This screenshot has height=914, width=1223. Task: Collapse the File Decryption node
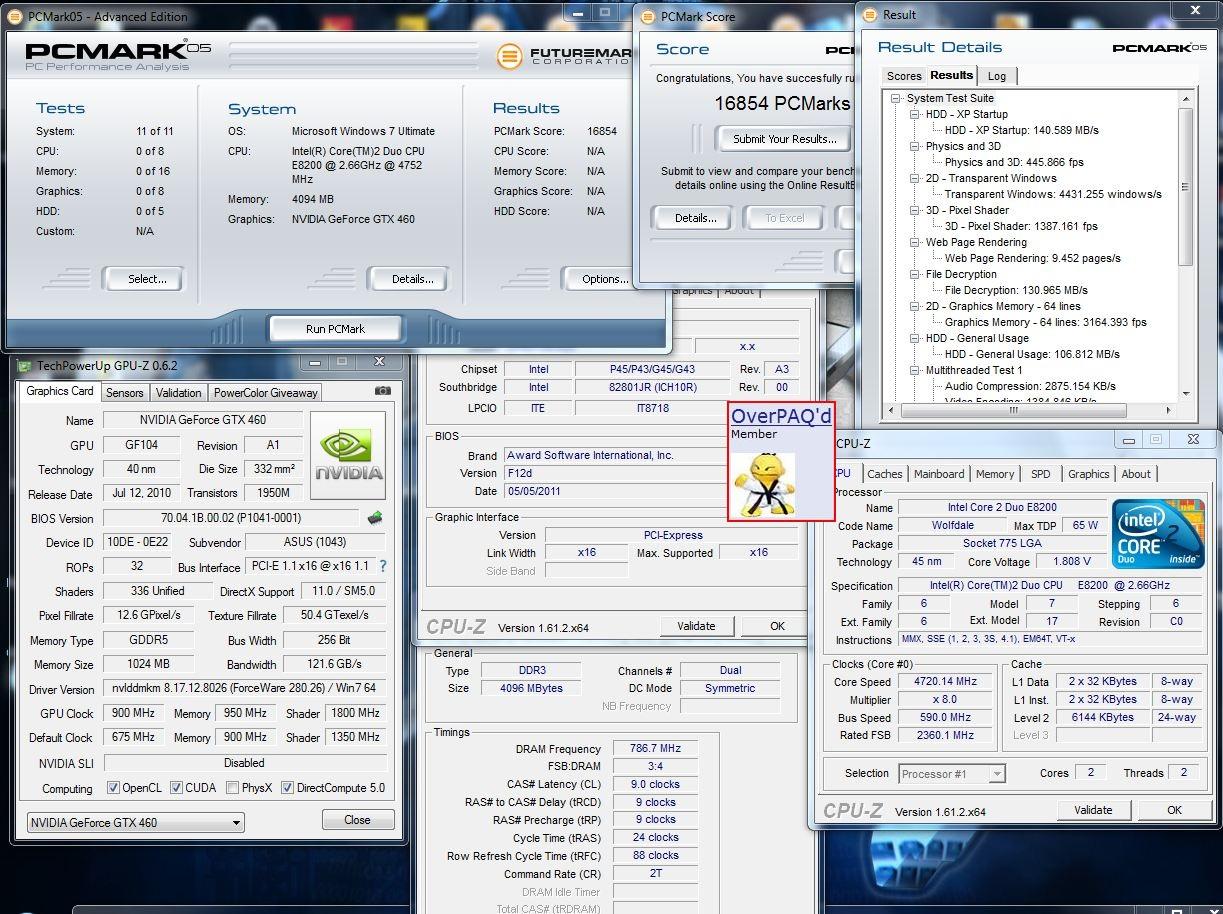(x=914, y=274)
